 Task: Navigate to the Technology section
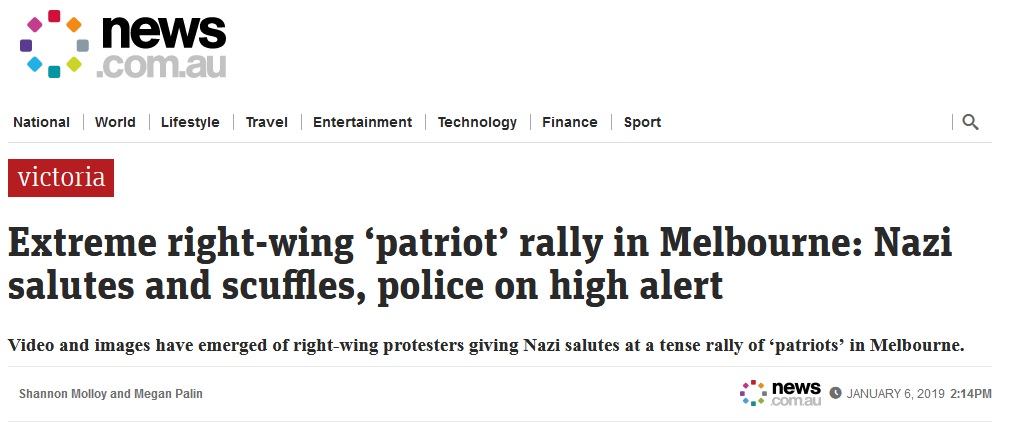click(x=477, y=122)
